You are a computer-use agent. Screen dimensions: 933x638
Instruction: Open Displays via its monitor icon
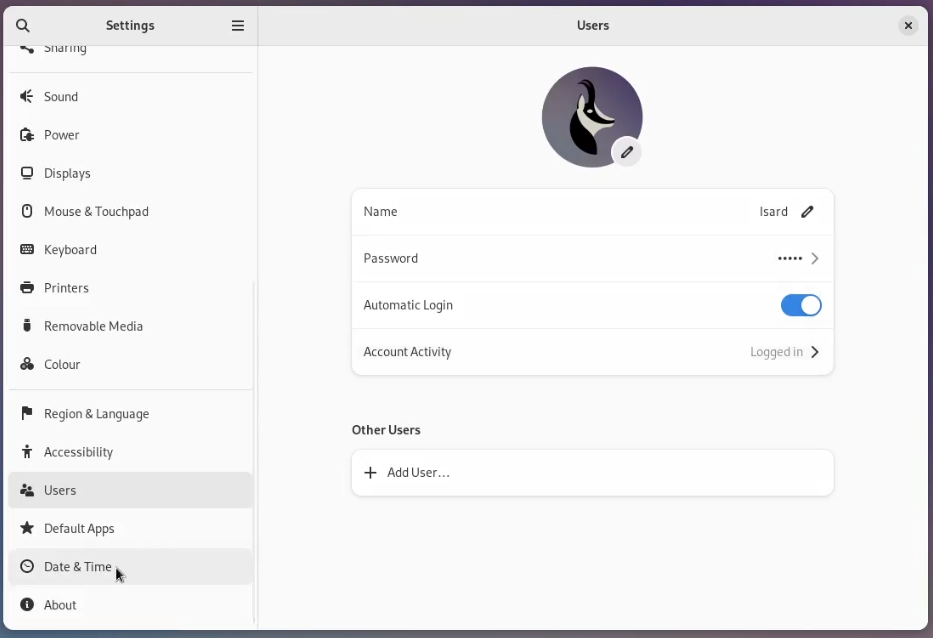pyautogui.click(x=27, y=173)
